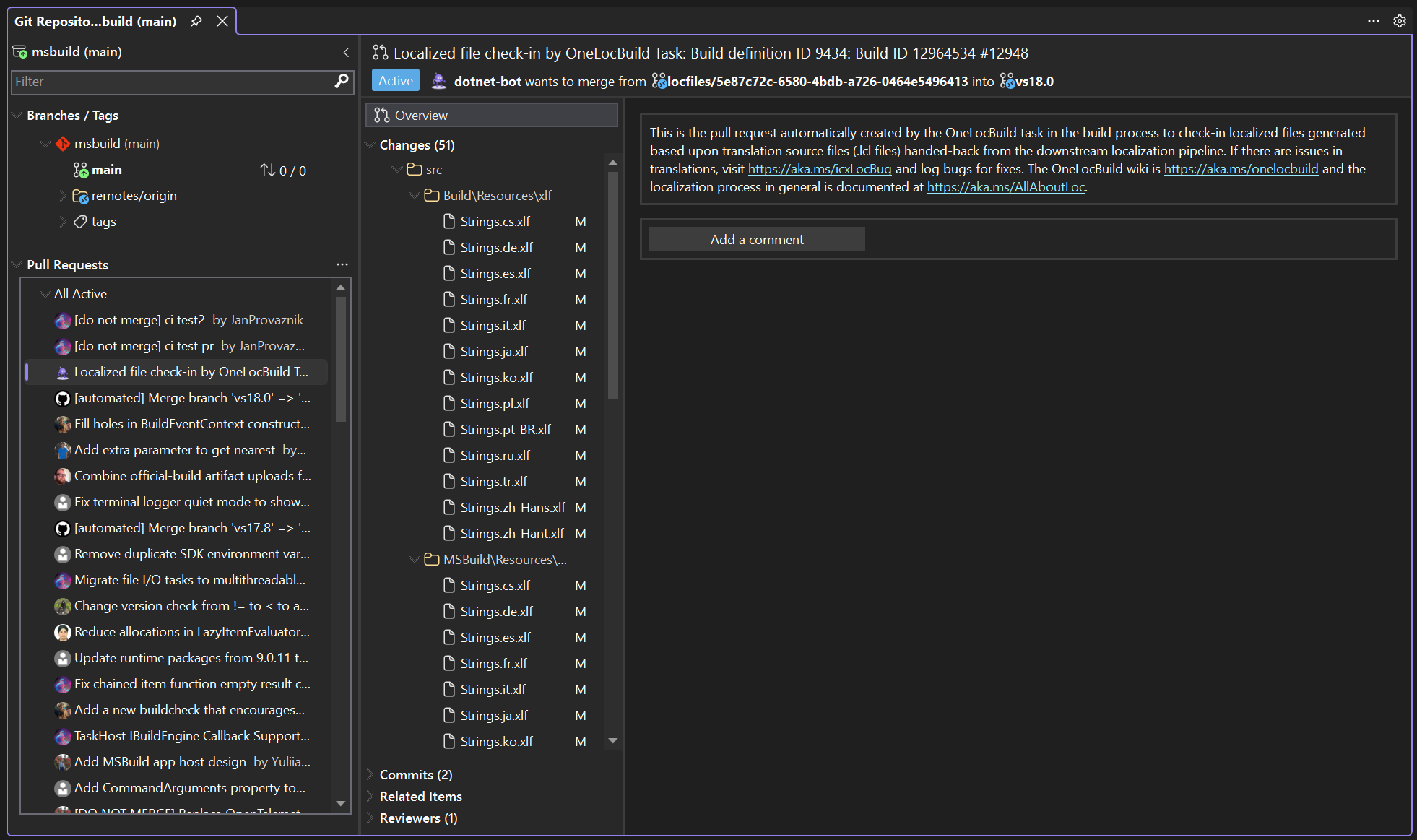Open the aka.ms/onelocbuild link
This screenshot has height=840, width=1417.
click(x=1241, y=169)
